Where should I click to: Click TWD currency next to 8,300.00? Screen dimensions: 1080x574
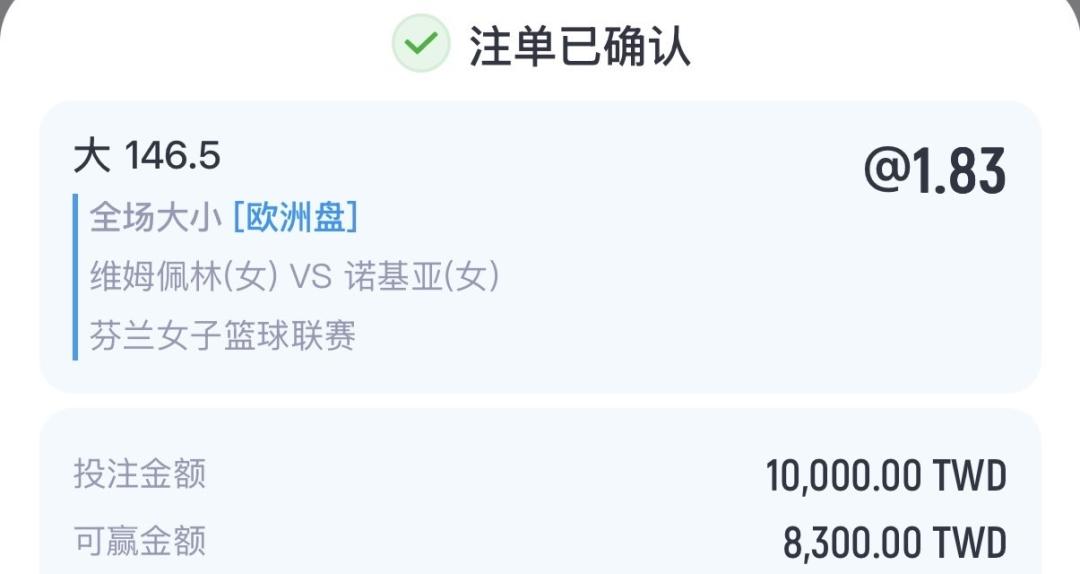click(969, 543)
